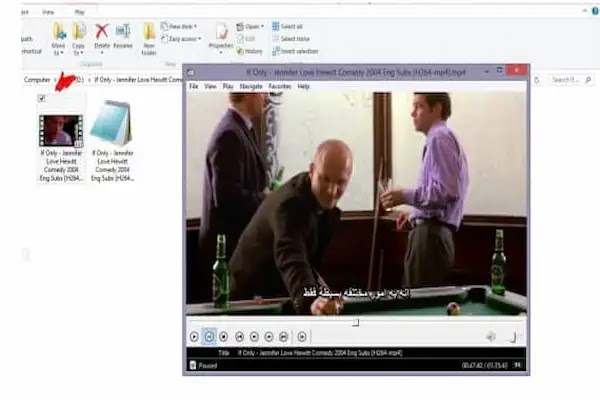Toggle the checkbox on the video file
This screenshot has width=600, height=400.
pos(42,98)
